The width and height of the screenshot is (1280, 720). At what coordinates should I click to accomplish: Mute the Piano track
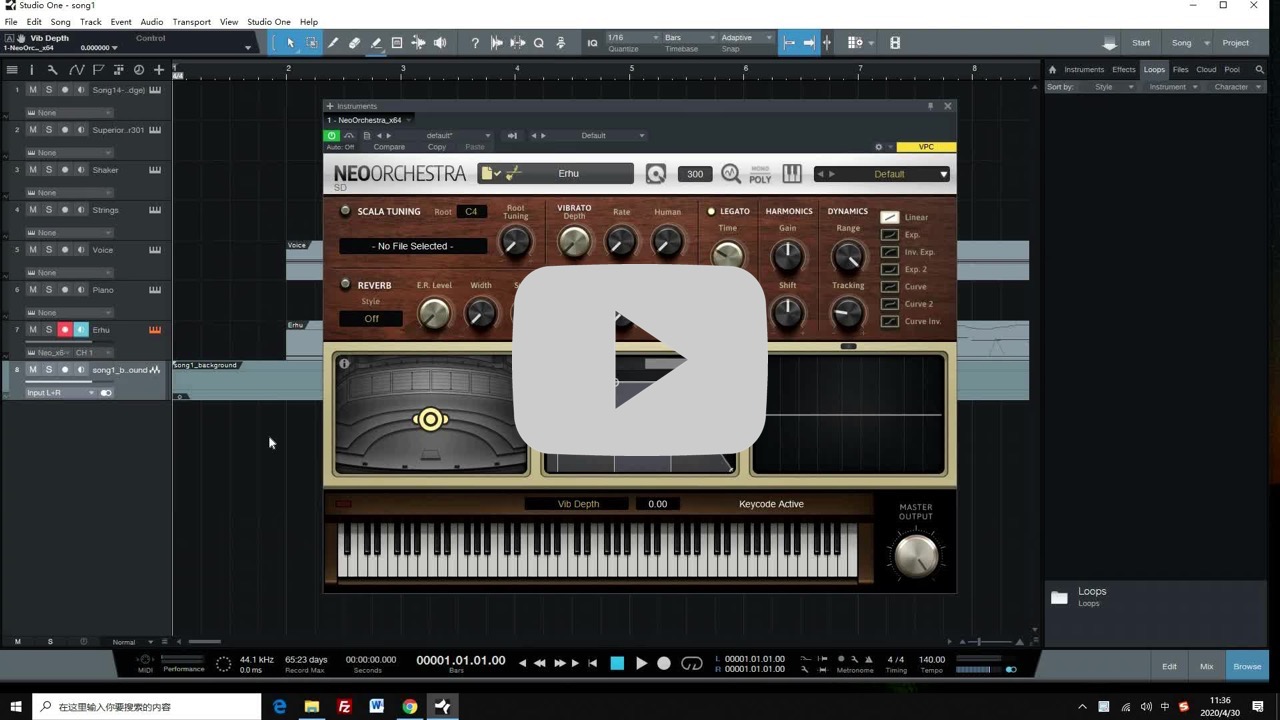(x=32, y=290)
